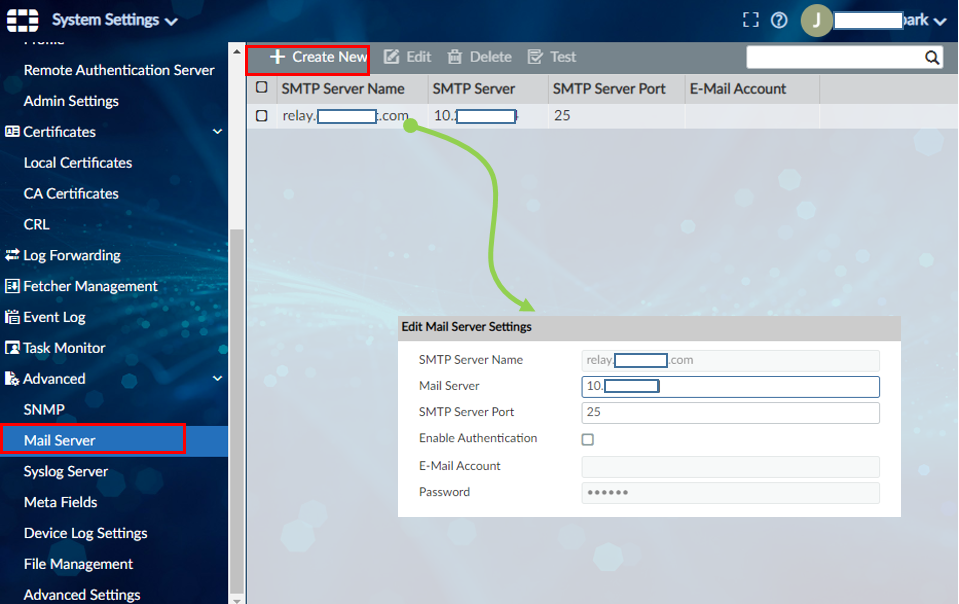
Task: Open Remote Authentication Server menu item
Action: click(x=119, y=70)
